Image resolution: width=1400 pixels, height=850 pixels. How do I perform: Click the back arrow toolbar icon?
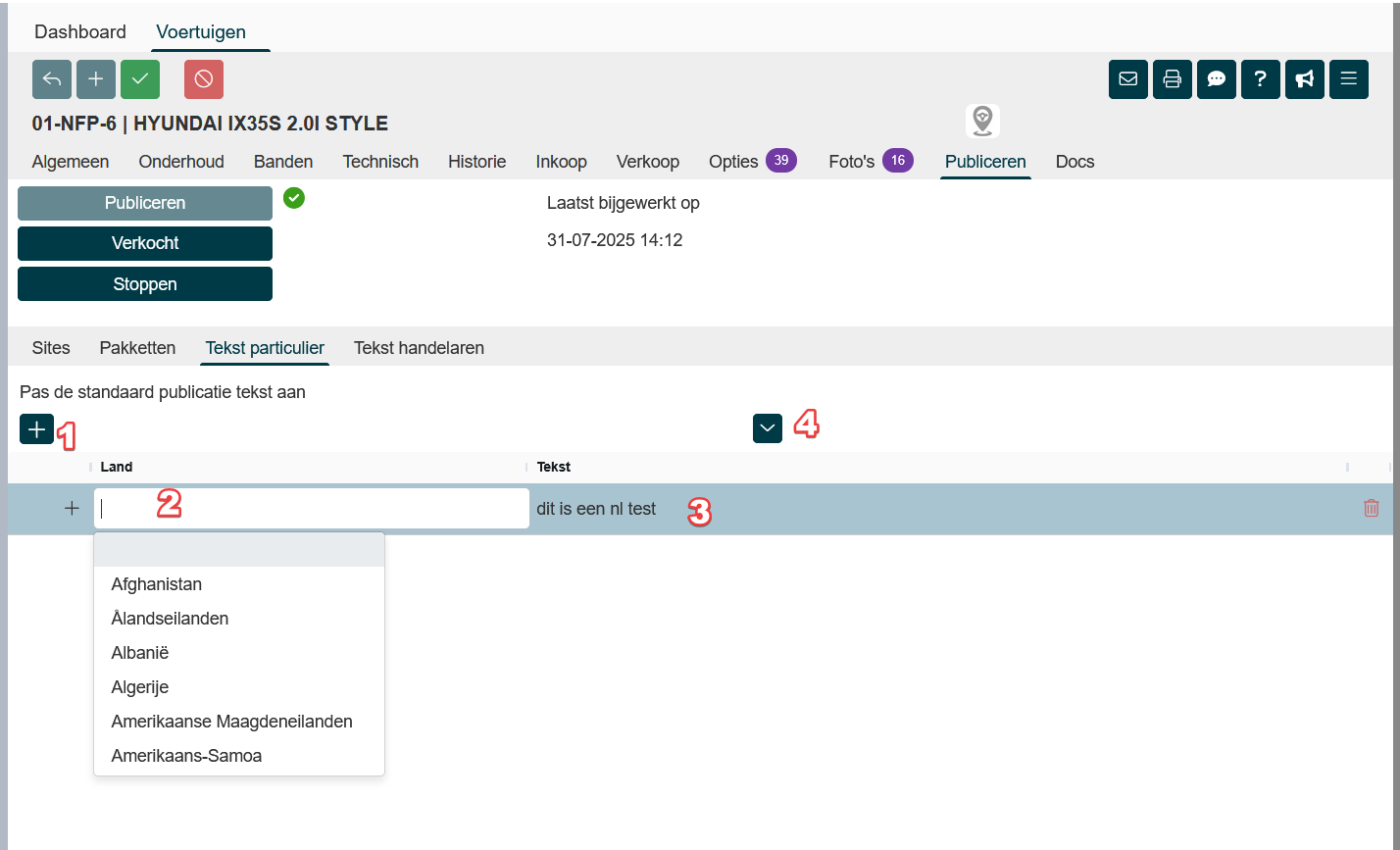pos(52,79)
